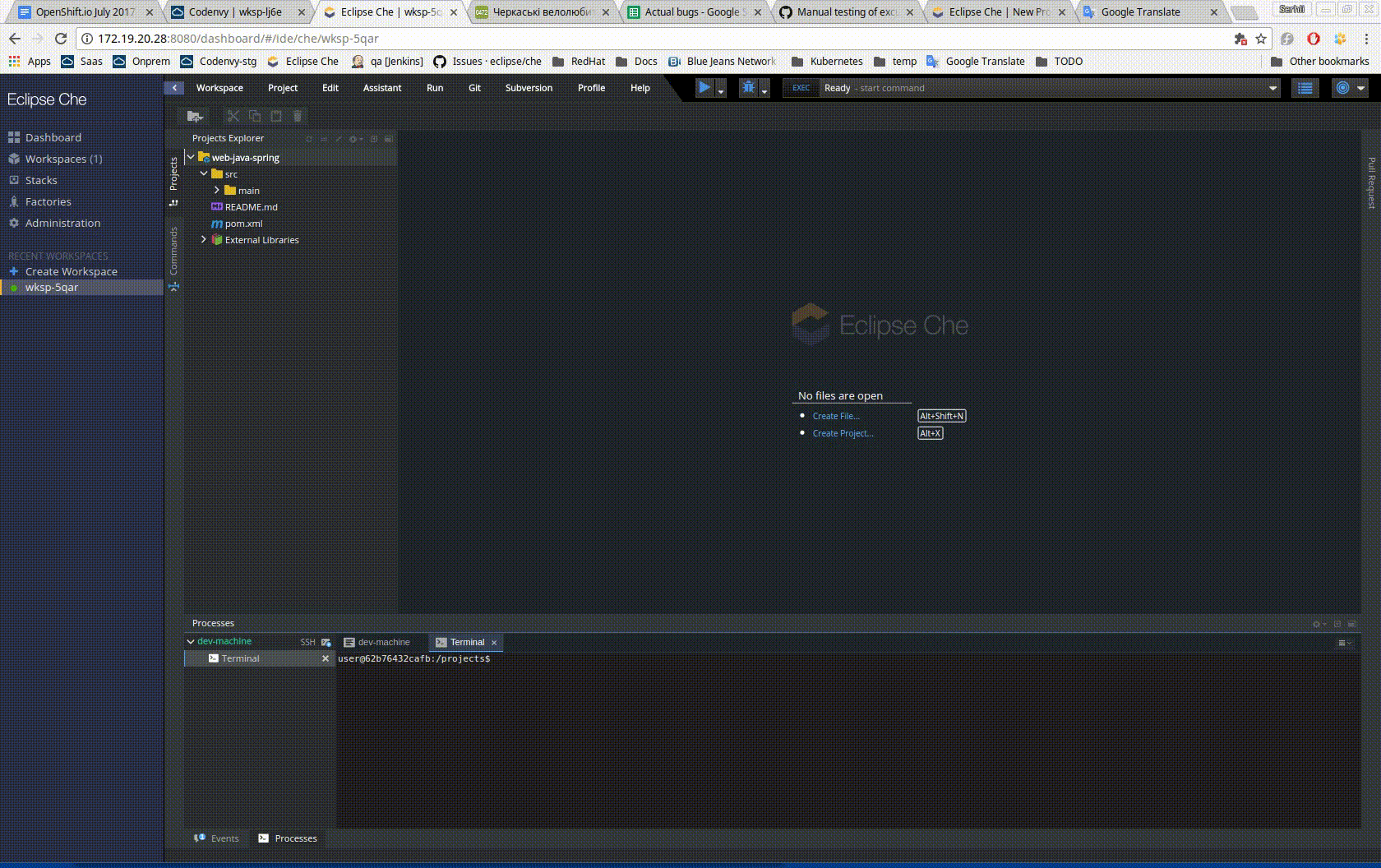
Task: Toggle the Pull Request side panel
Action: [1371, 182]
